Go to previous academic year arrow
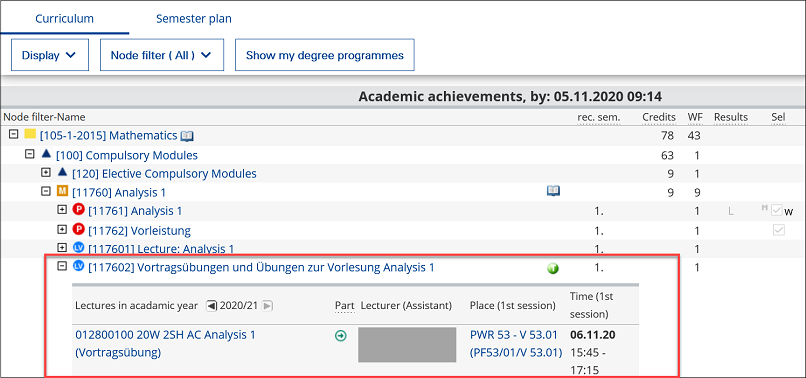The image size is (806, 378). click(211, 305)
